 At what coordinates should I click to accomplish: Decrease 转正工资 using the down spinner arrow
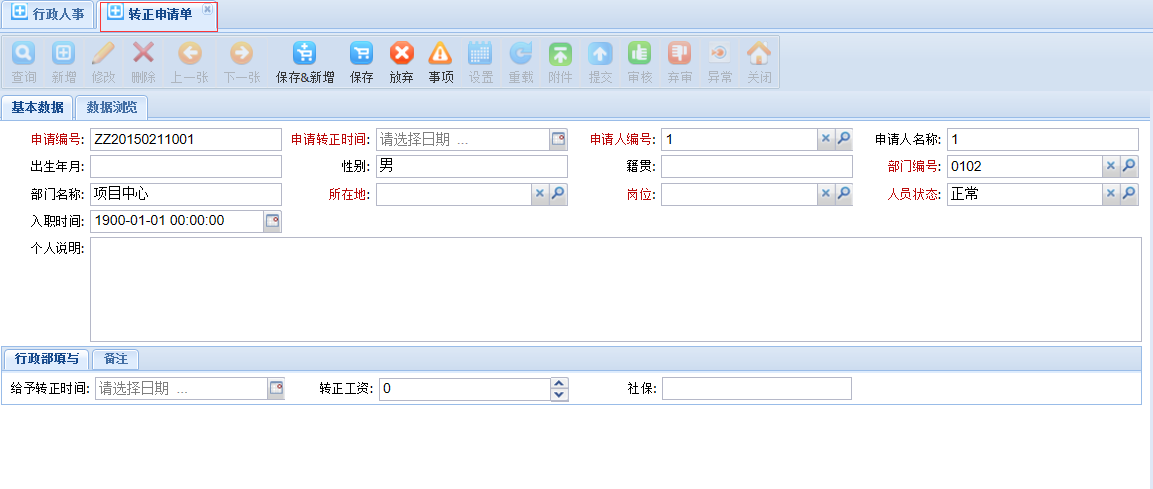pos(559,394)
